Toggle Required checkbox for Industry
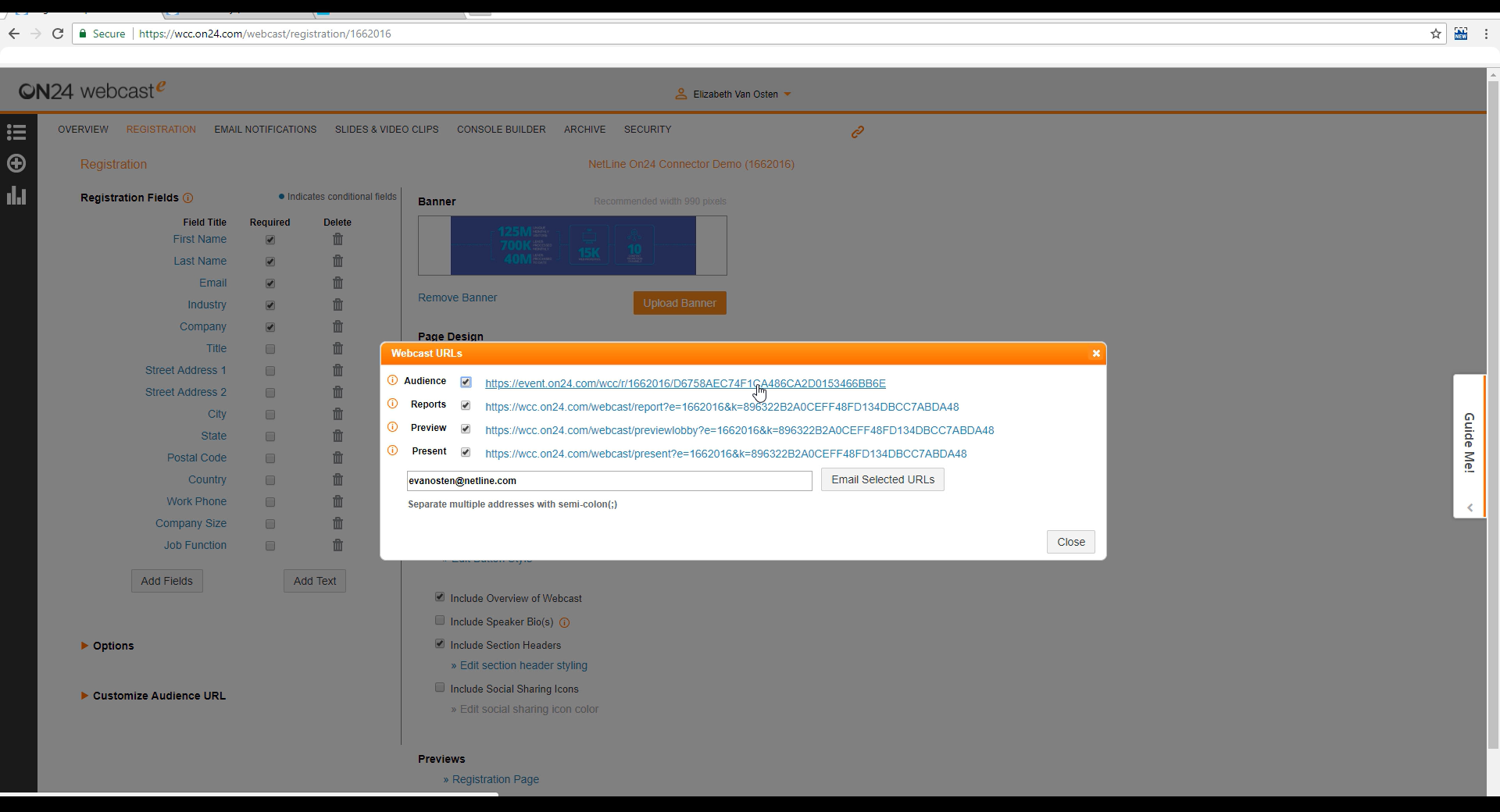This screenshot has width=1500, height=812. point(270,305)
